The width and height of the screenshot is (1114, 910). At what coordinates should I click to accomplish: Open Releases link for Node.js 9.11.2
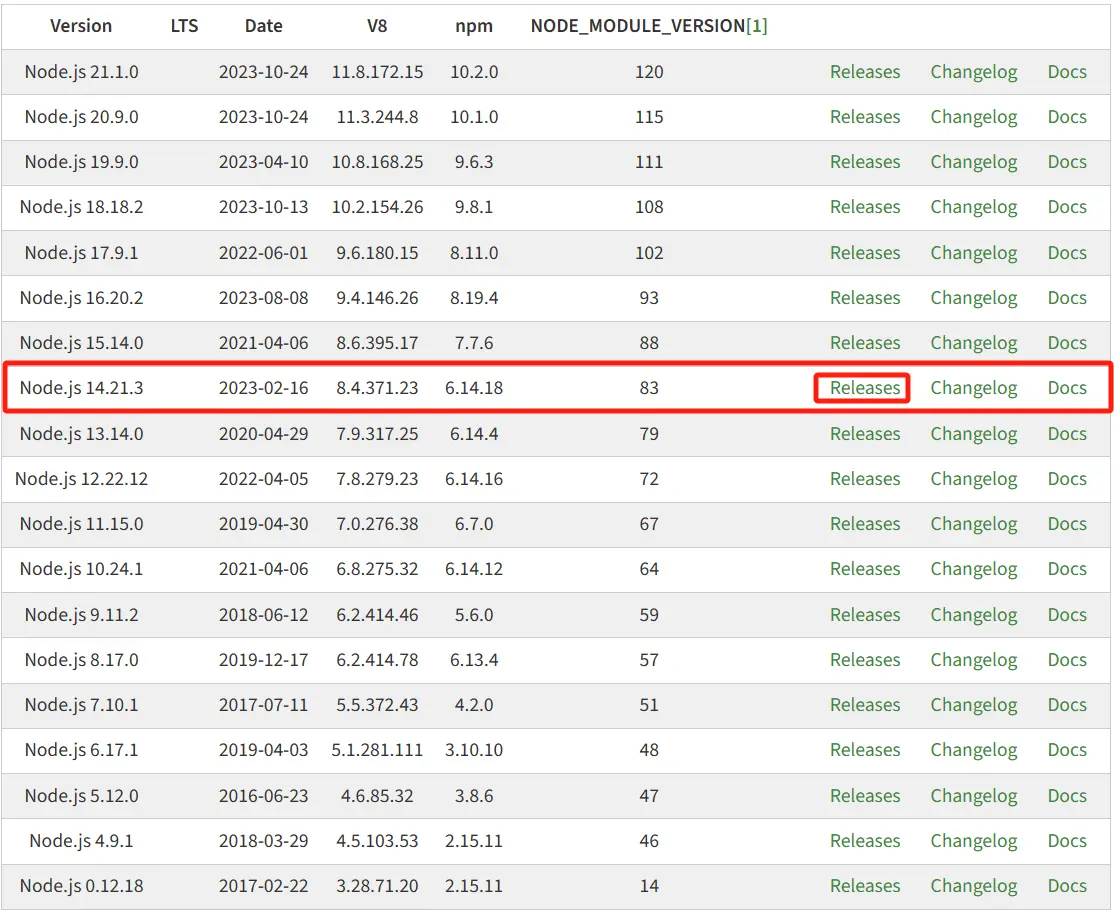point(865,614)
